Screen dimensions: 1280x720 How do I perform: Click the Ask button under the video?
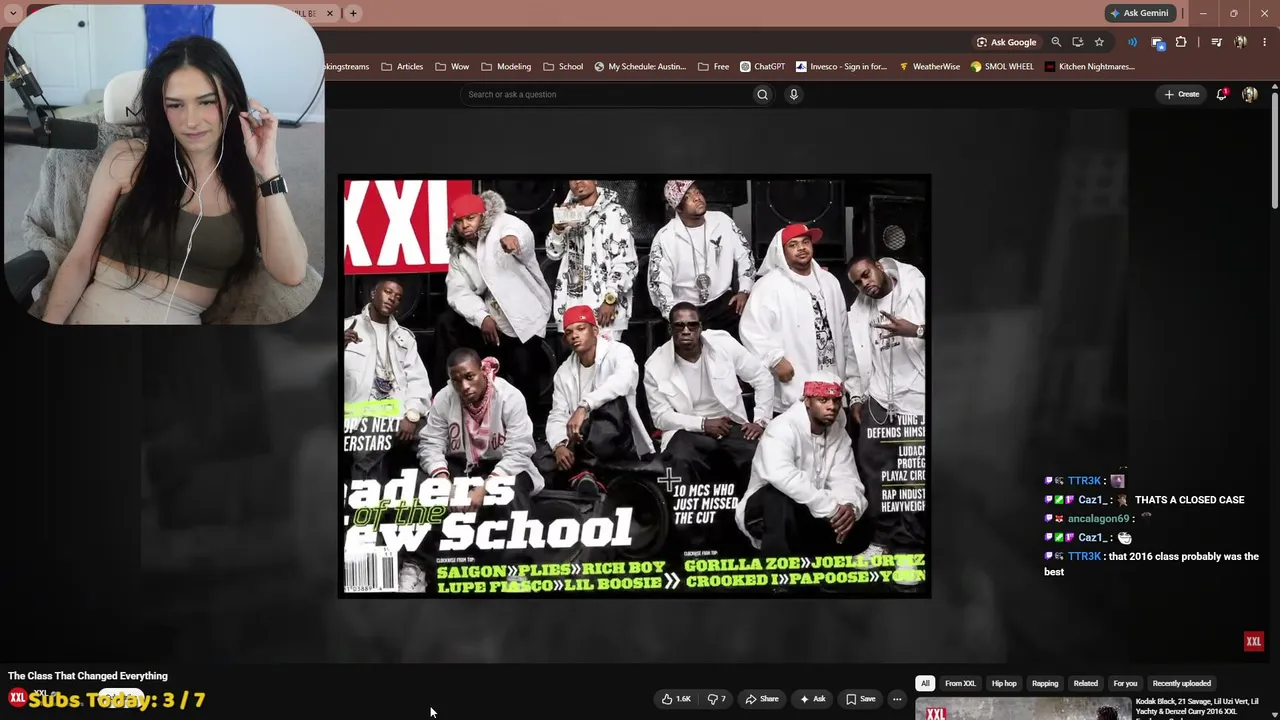click(x=811, y=699)
